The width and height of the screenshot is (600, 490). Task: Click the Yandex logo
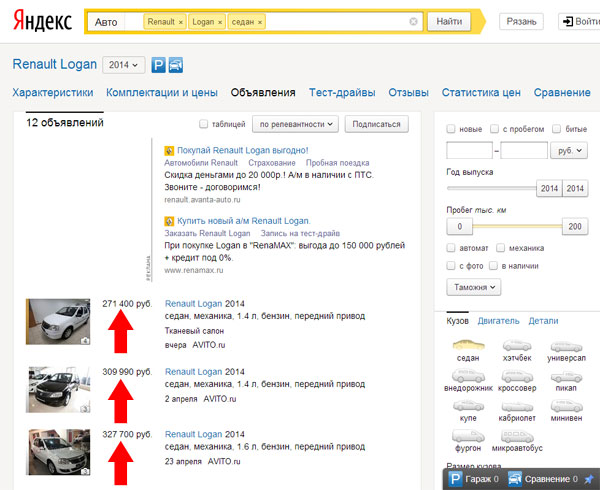pos(42,21)
